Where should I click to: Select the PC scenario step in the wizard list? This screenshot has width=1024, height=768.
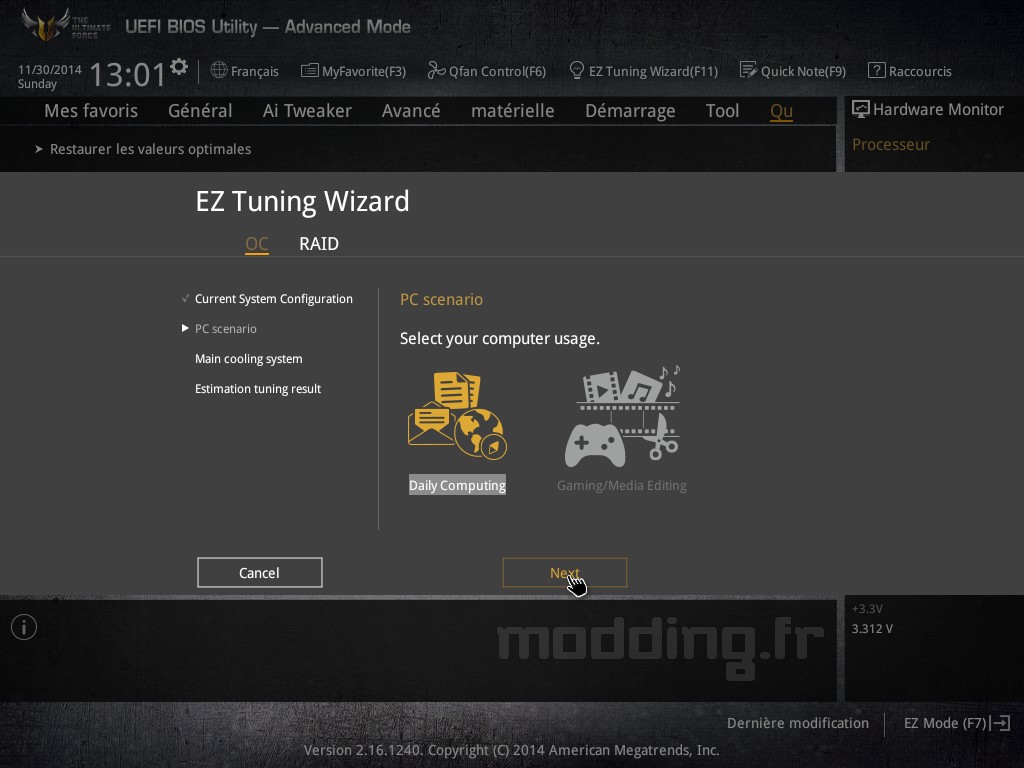pyautogui.click(x=225, y=328)
